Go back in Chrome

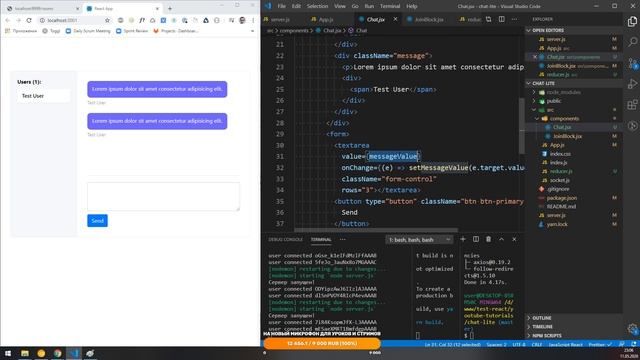tap(7, 20)
